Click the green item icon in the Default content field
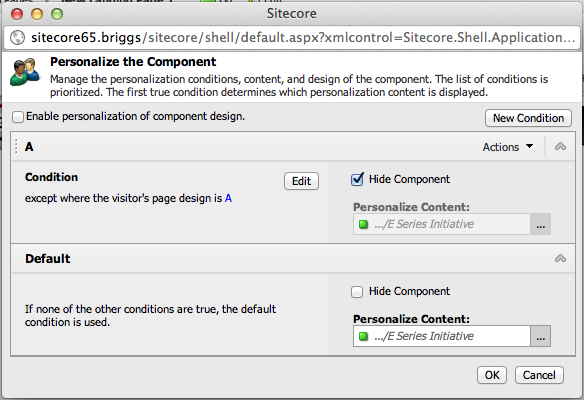The width and height of the screenshot is (584, 400). click(363, 336)
